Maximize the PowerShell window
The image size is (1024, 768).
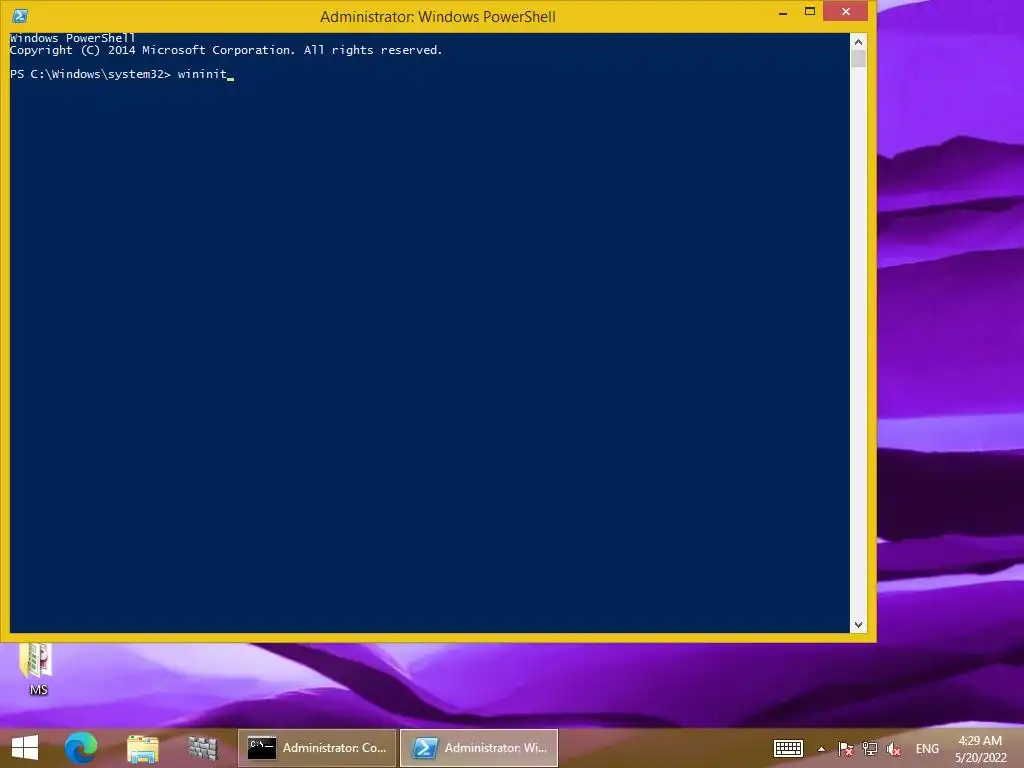809,12
